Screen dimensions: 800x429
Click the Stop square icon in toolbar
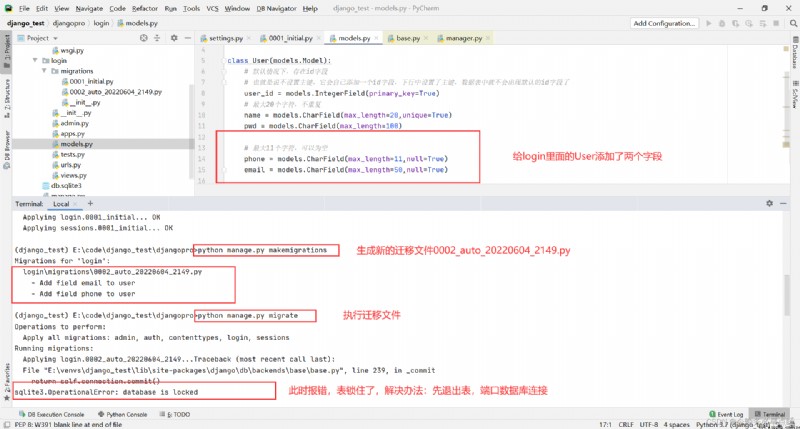[776, 23]
